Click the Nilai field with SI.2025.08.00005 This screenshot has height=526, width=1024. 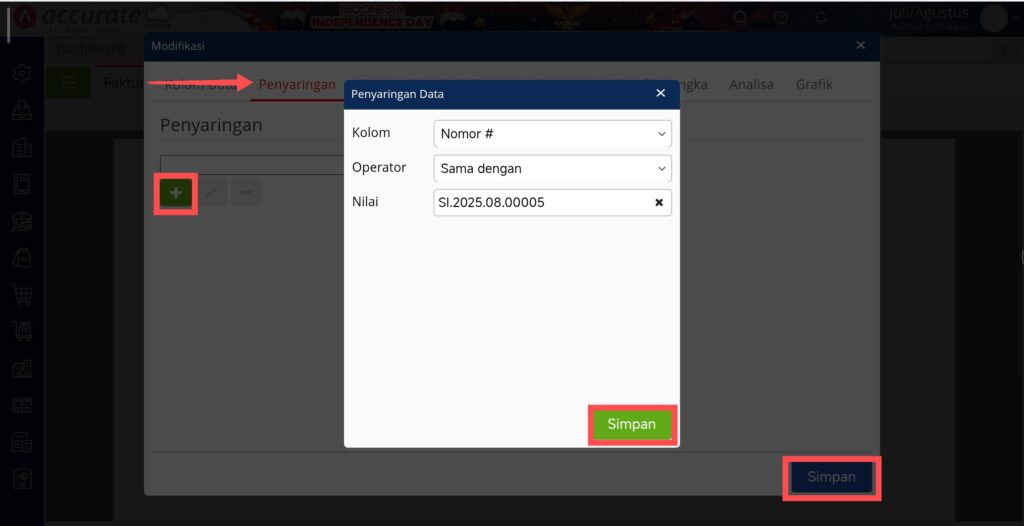click(x=552, y=203)
